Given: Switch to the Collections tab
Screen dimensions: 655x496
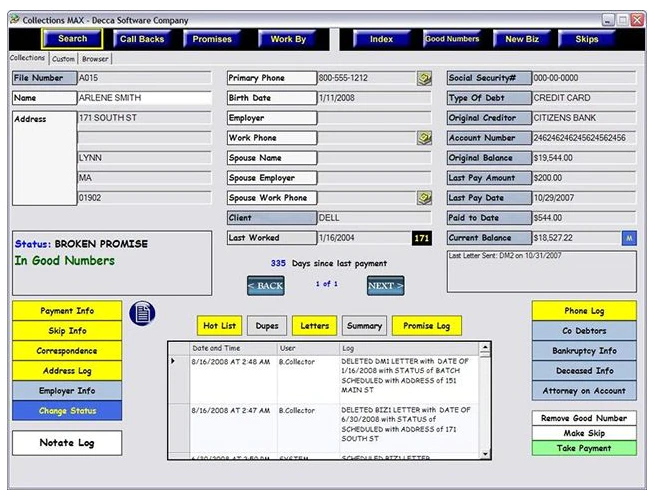Looking at the screenshot, I should point(27,58).
